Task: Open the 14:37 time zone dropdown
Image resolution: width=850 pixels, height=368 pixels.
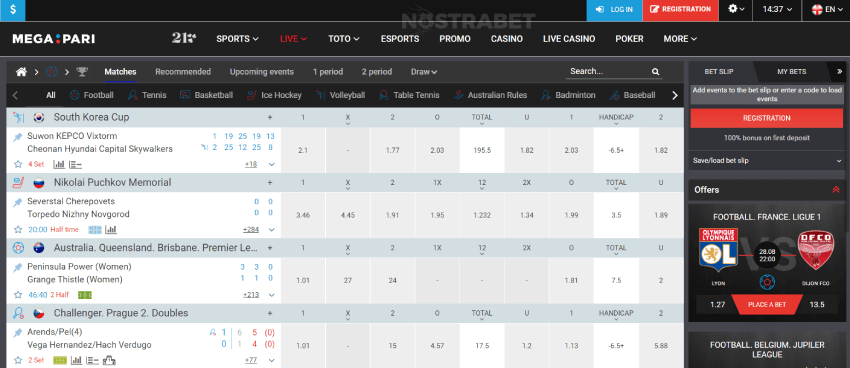Action: [x=777, y=9]
